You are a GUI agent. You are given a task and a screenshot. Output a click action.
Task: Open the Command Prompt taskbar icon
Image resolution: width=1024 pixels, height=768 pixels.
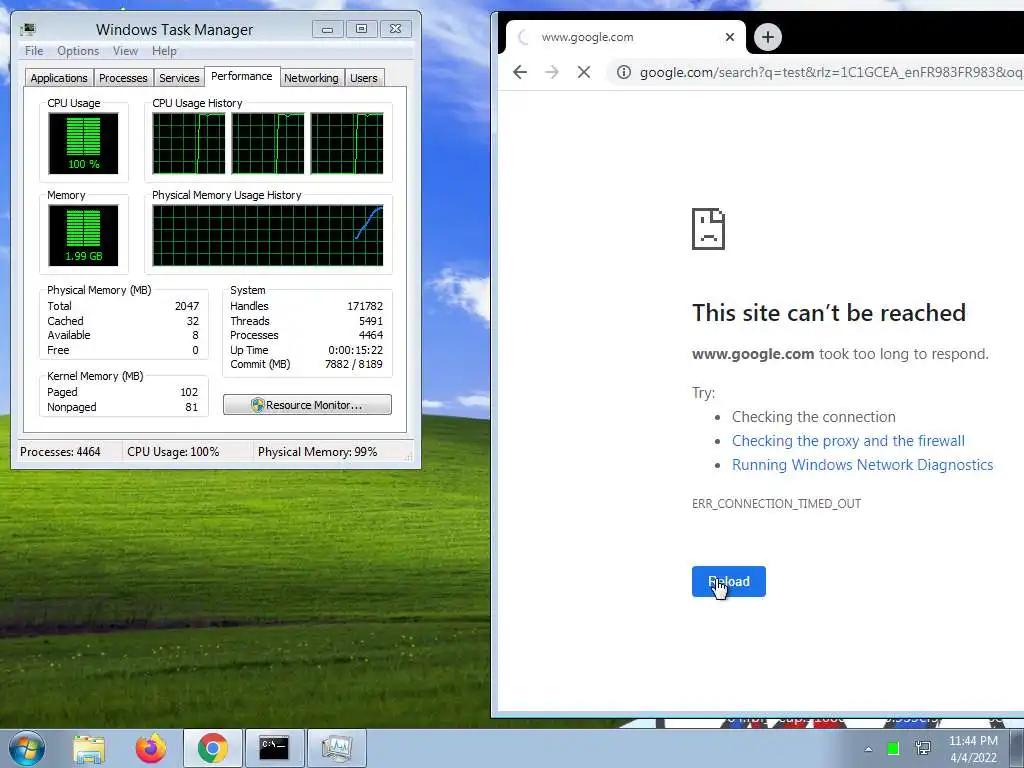[x=274, y=748]
